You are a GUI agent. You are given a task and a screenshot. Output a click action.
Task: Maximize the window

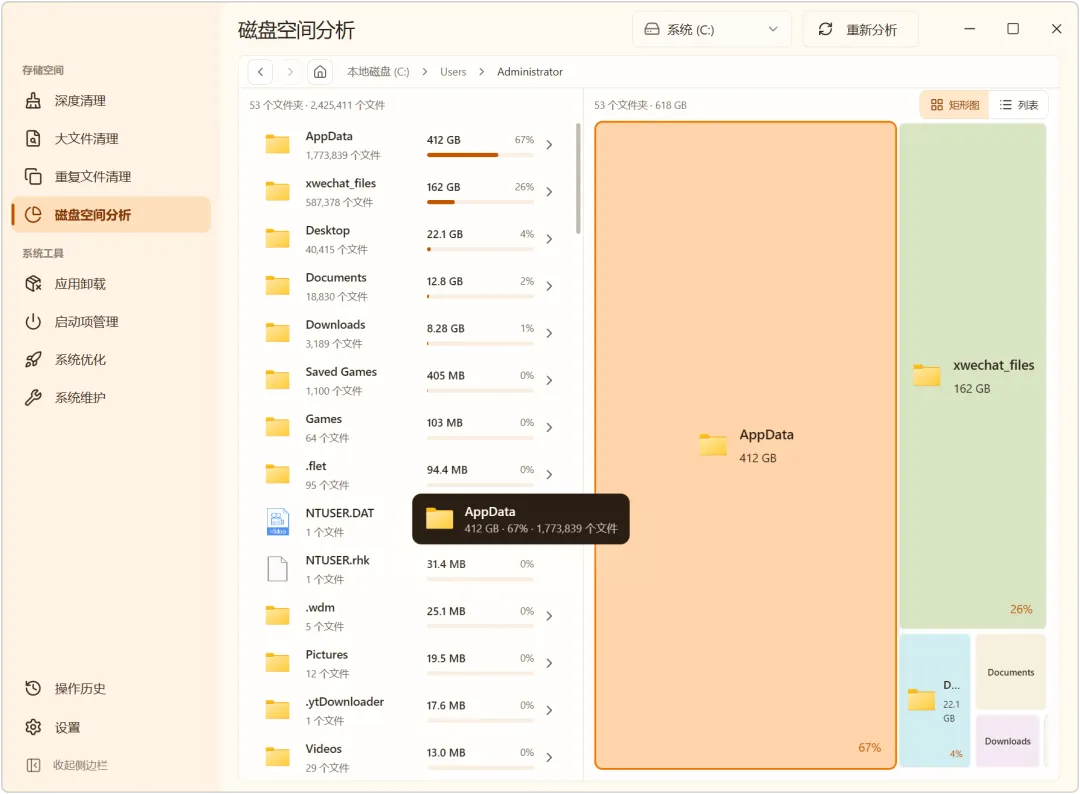1013,29
